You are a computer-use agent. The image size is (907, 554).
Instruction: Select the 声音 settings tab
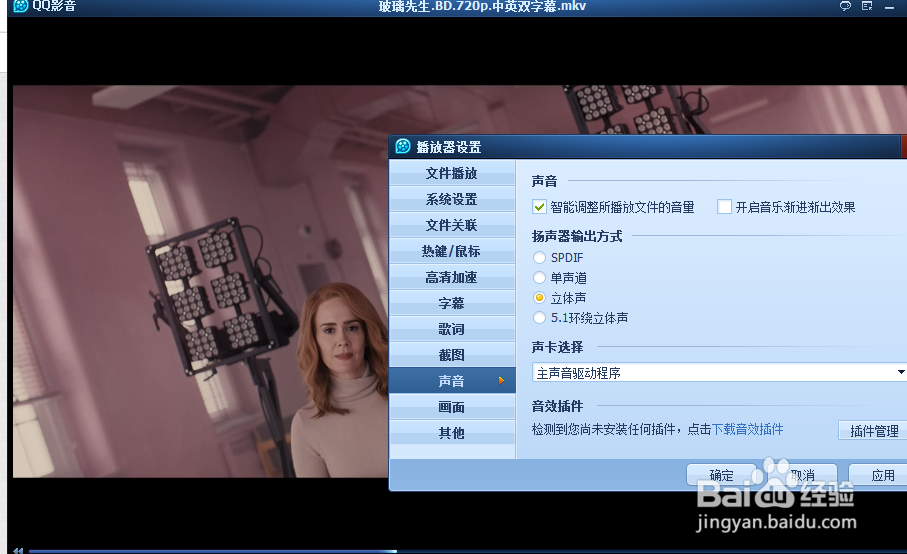[x=452, y=381]
